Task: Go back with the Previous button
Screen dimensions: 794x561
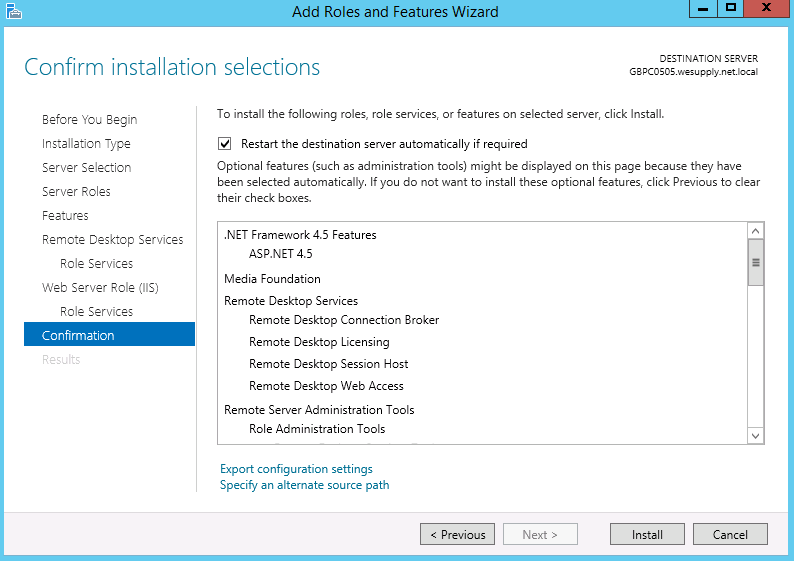Action: [457, 534]
